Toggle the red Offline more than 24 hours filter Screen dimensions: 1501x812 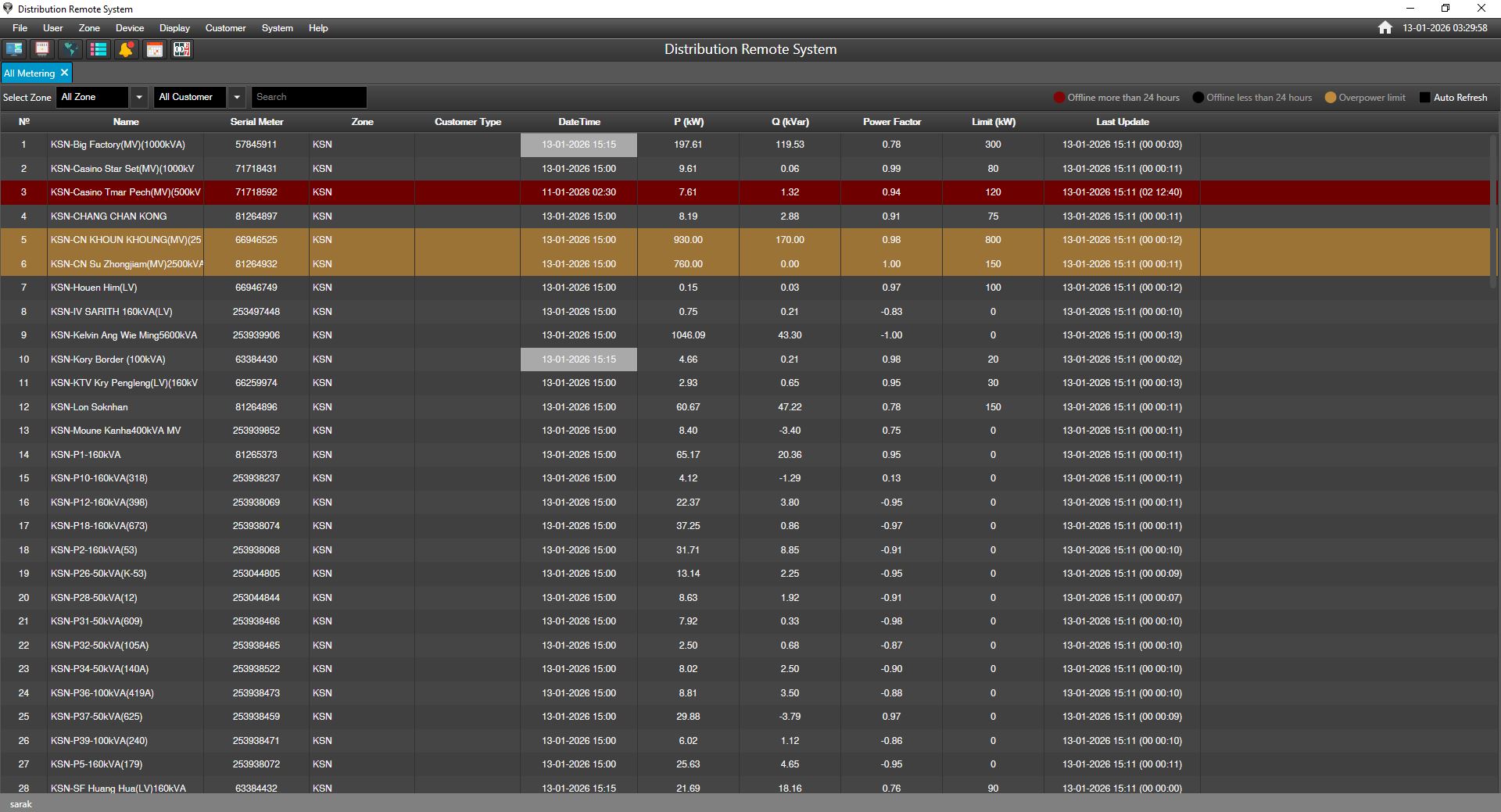click(1059, 98)
